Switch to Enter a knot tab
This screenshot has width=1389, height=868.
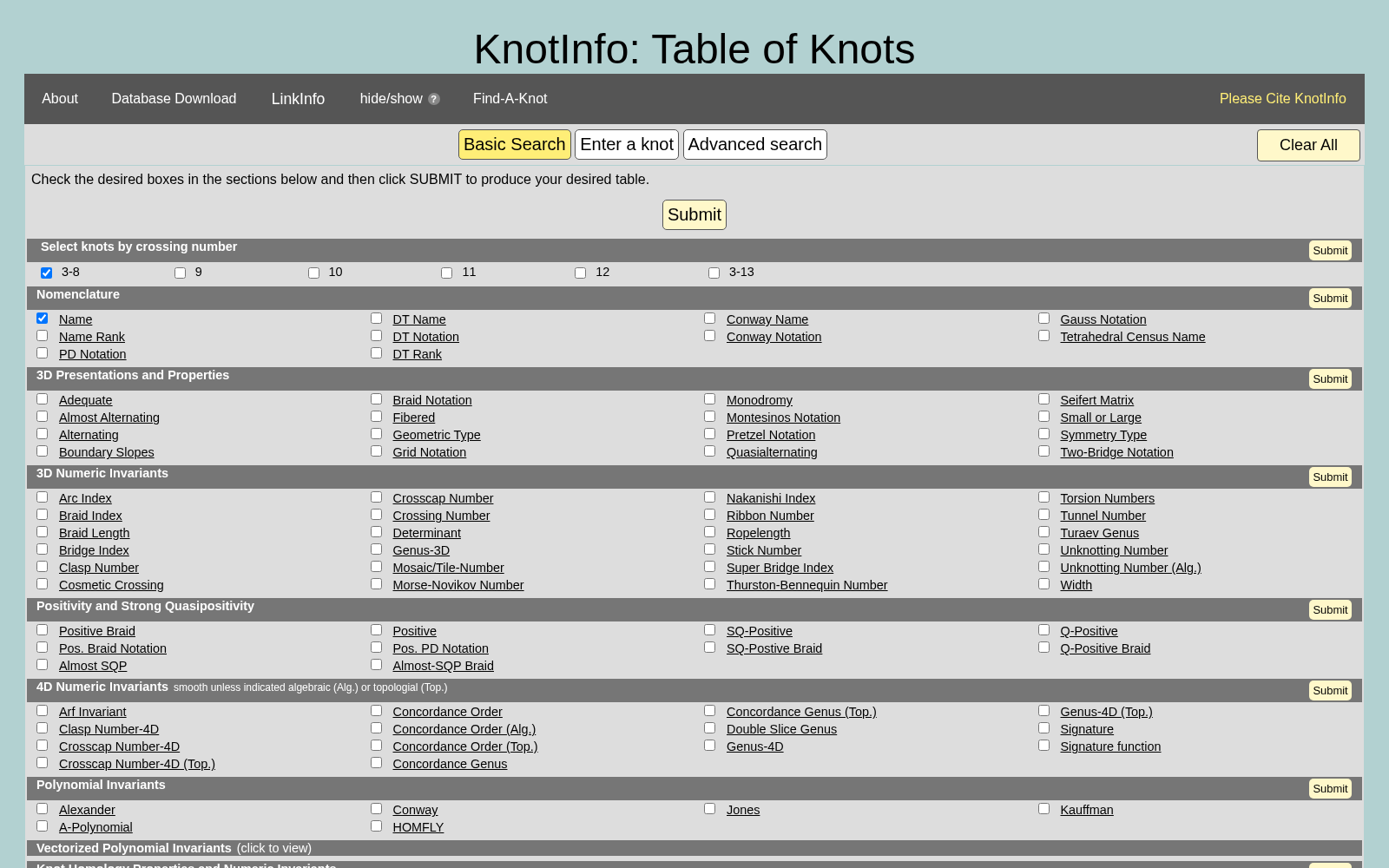(627, 145)
